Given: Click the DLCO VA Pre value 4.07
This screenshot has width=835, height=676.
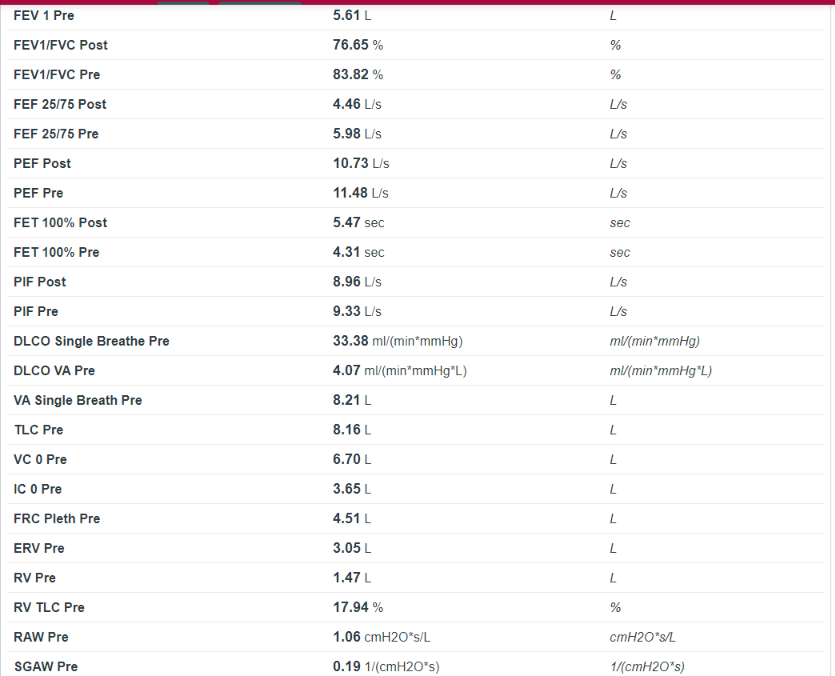Looking at the screenshot, I should click(347, 371).
